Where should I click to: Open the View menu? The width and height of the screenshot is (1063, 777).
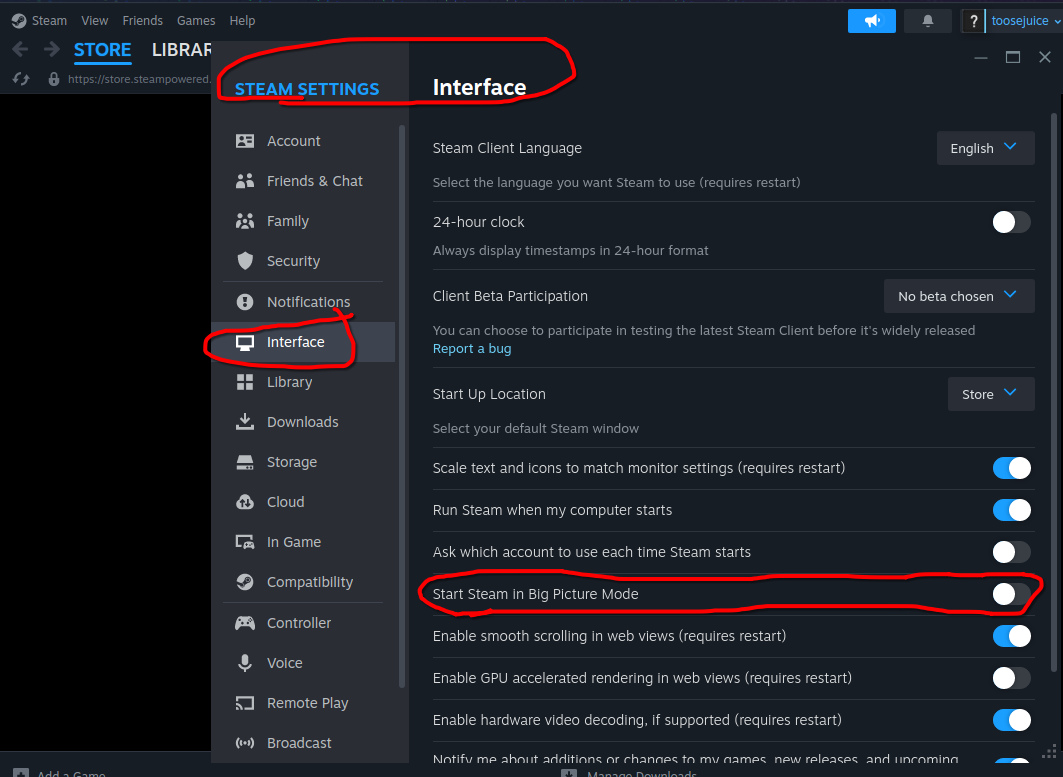click(94, 21)
